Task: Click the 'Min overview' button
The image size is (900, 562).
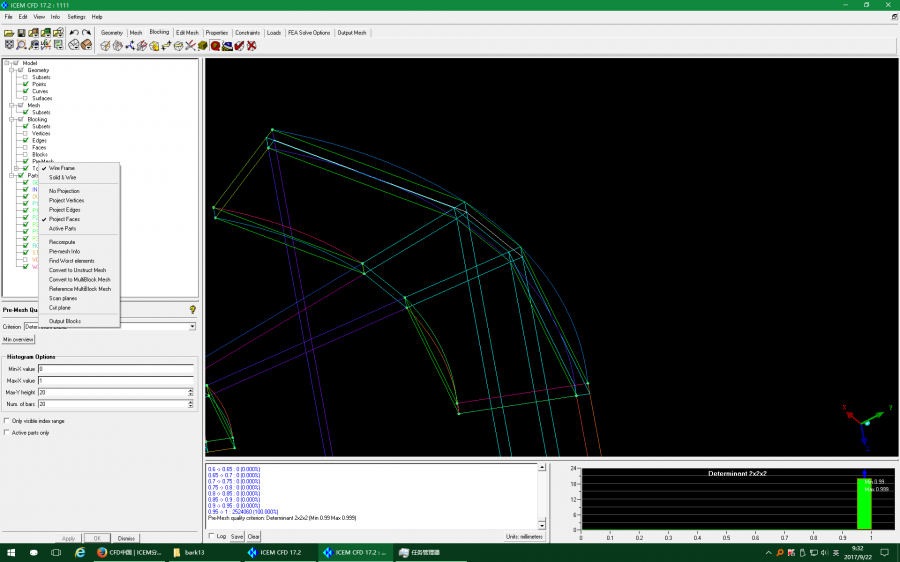Action: (x=19, y=340)
